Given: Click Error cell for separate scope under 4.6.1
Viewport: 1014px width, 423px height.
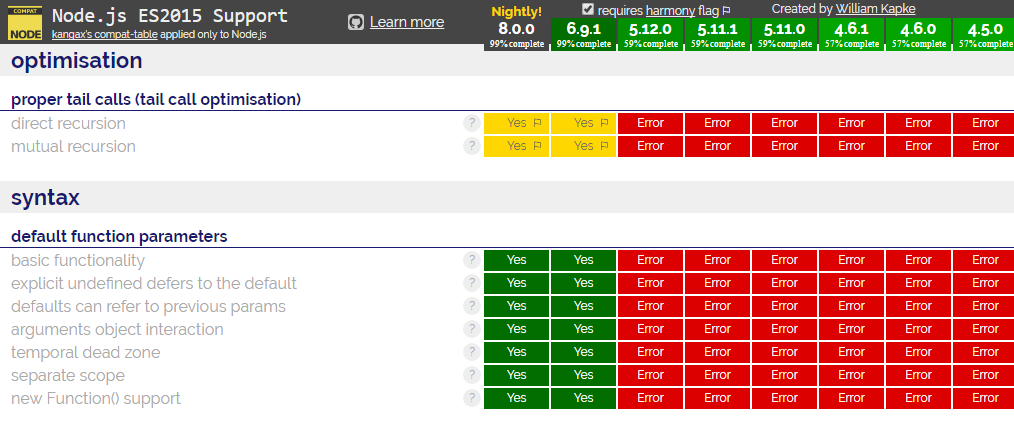Looking at the screenshot, I should click(851, 375).
